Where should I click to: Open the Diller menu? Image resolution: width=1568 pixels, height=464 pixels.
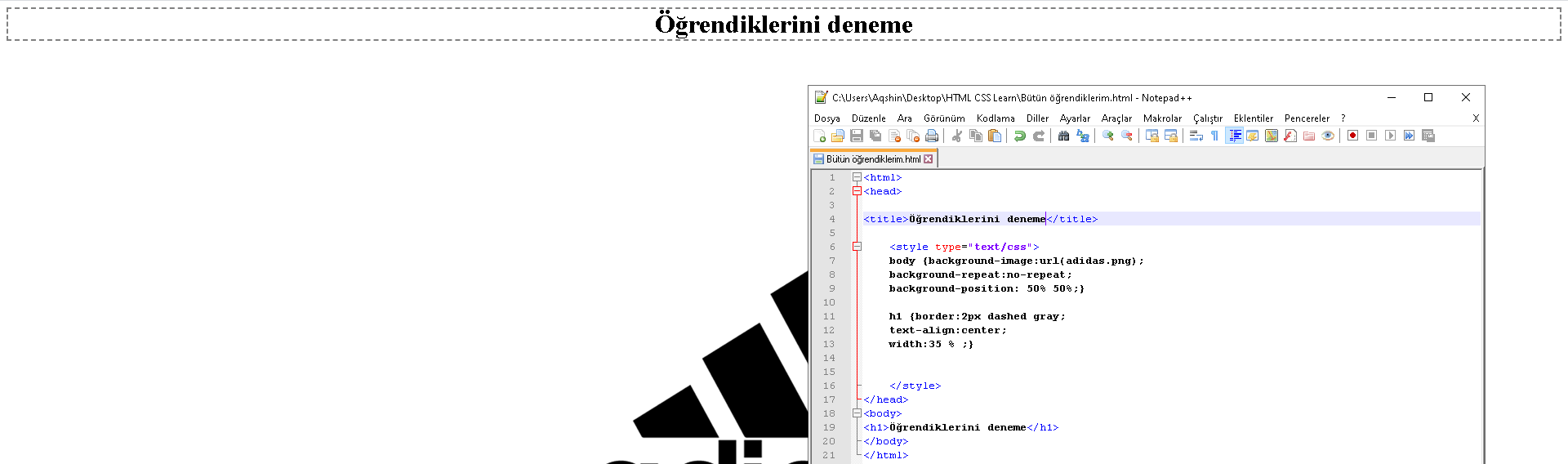[1037, 118]
